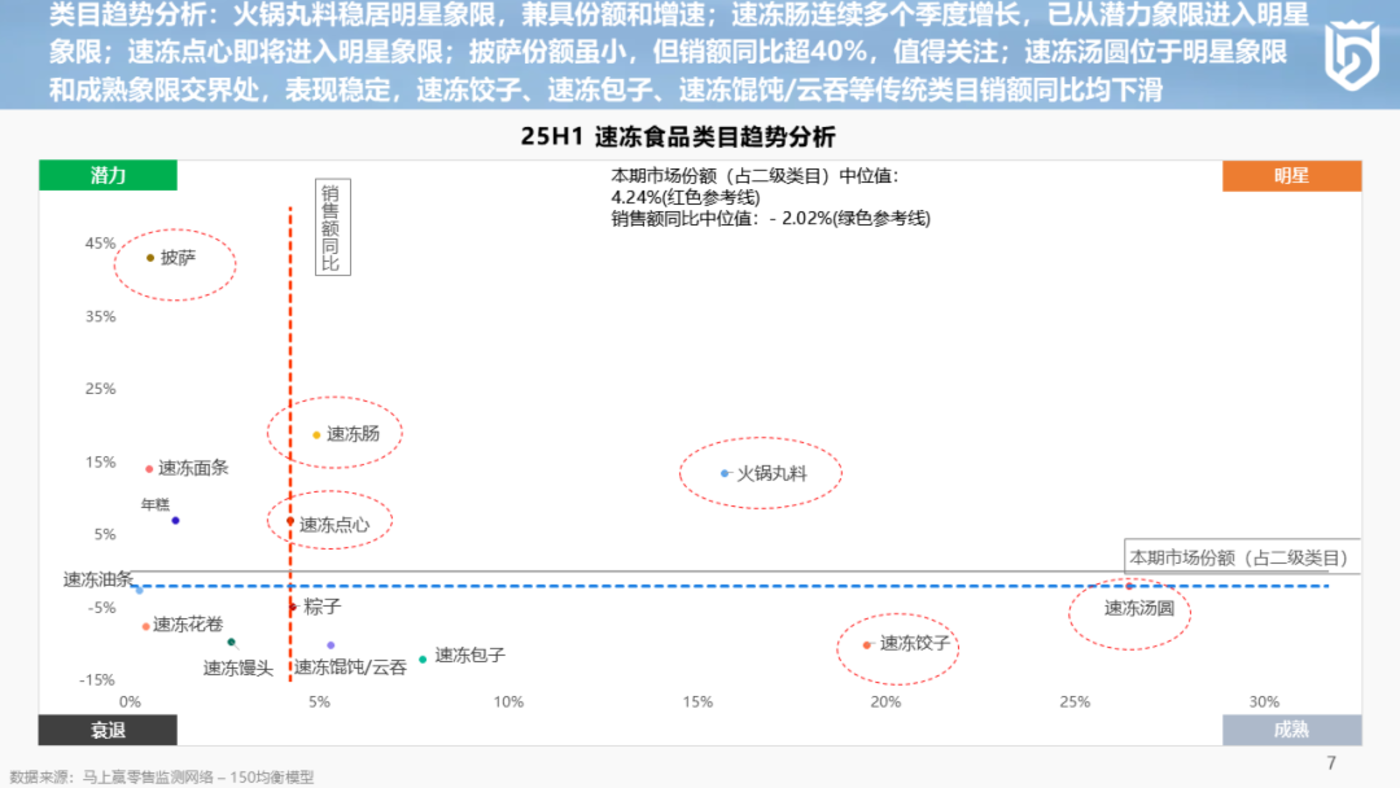This screenshot has width=1400, height=788.
Task: Click the blue 火锅丸料 data point
Action: click(725, 473)
